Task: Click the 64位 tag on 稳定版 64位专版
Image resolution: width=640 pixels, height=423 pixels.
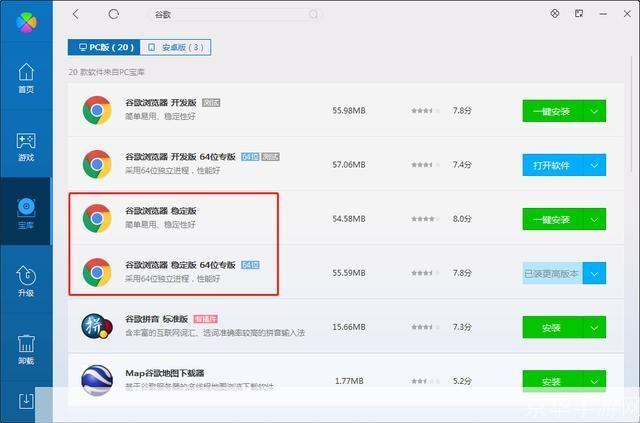Action: pyautogui.click(x=250, y=265)
